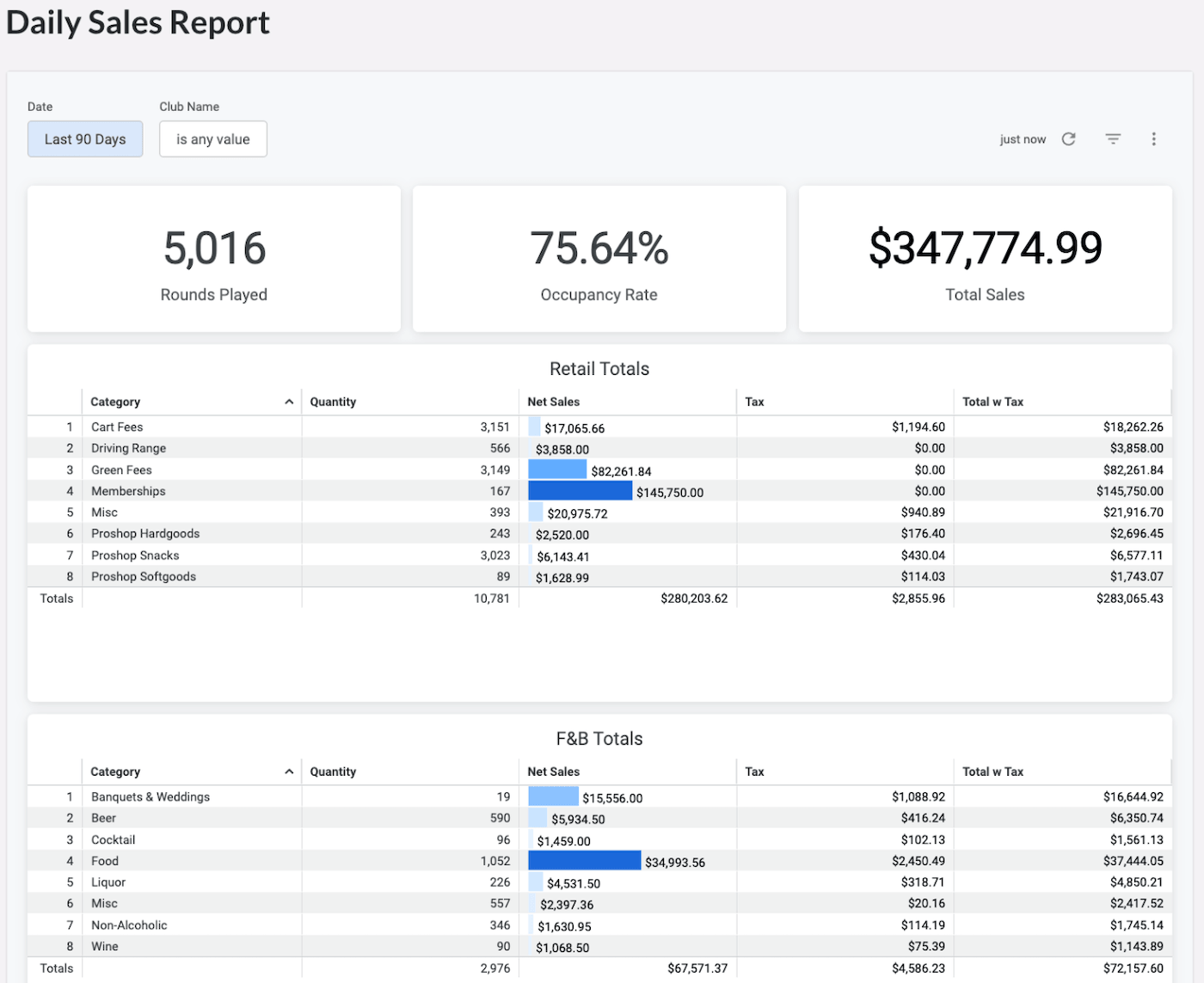Click the Memberships net sales bar
The height and width of the screenshot is (983, 1204).
pos(580,491)
